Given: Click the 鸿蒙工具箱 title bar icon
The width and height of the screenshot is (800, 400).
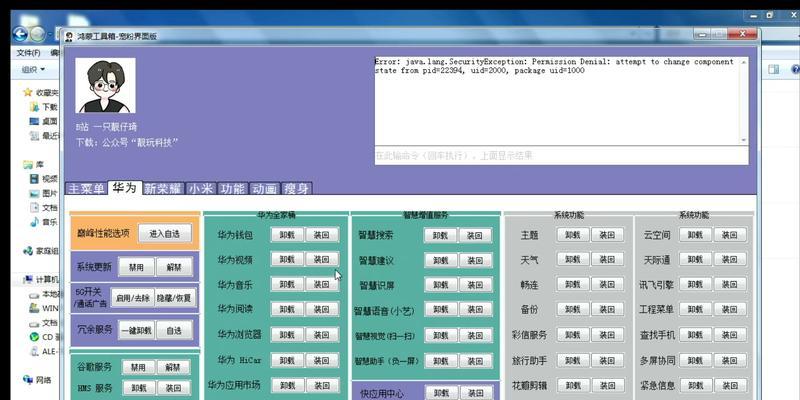Looking at the screenshot, I should tap(69, 36).
